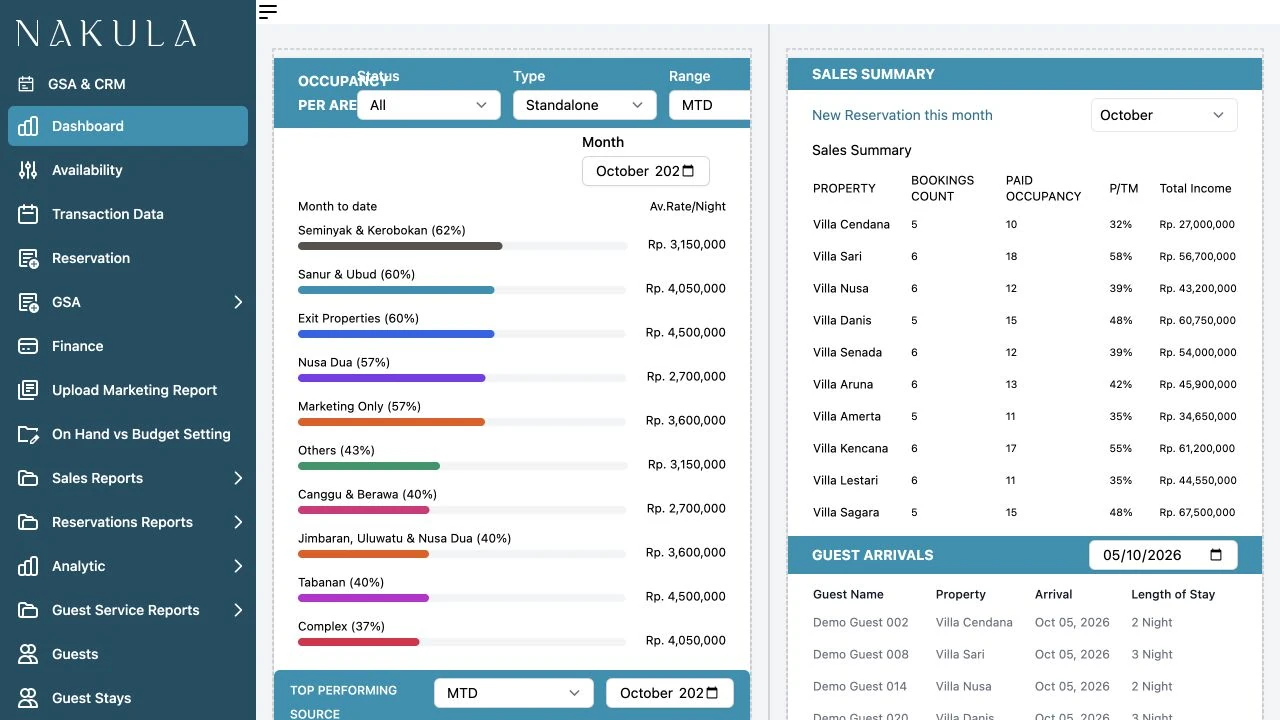
Task: Click the Guest Stays people icon
Action: pyautogui.click(x=28, y=698)
